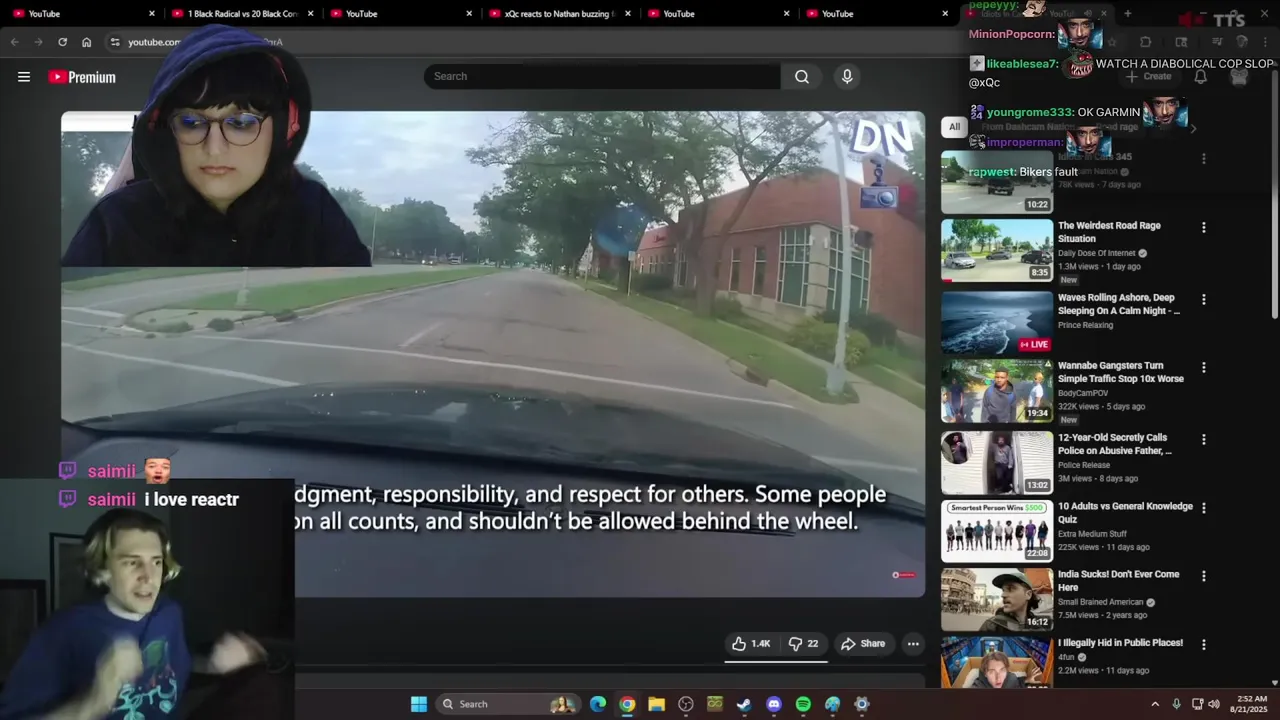The height and width of the screenshot is (720, 1280).
Task: Visit Small Brained American channel
Action: (1100, 602)
